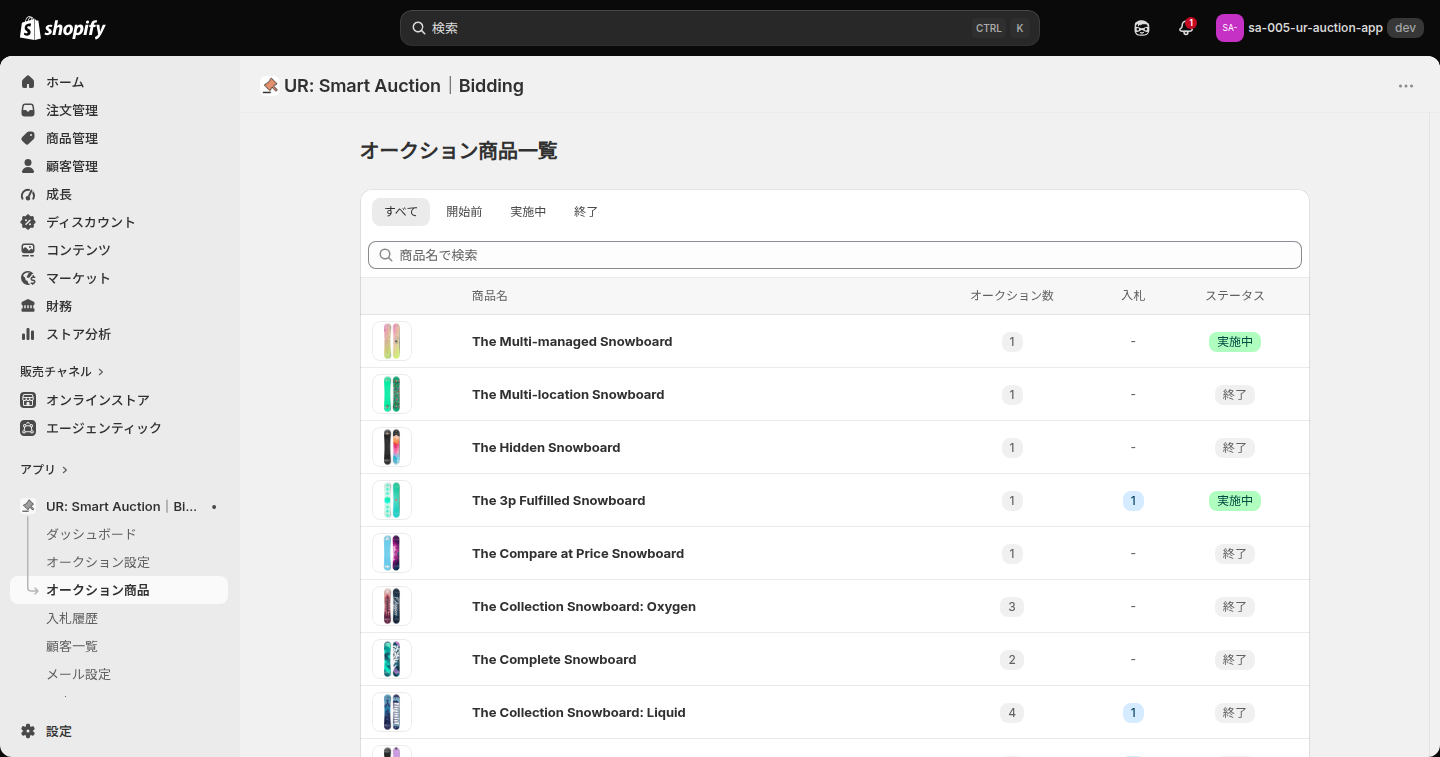Click the 成長 gauge icon
Image resolution: width=1440 pixels, height=757 pixels.
coord(28,194)
